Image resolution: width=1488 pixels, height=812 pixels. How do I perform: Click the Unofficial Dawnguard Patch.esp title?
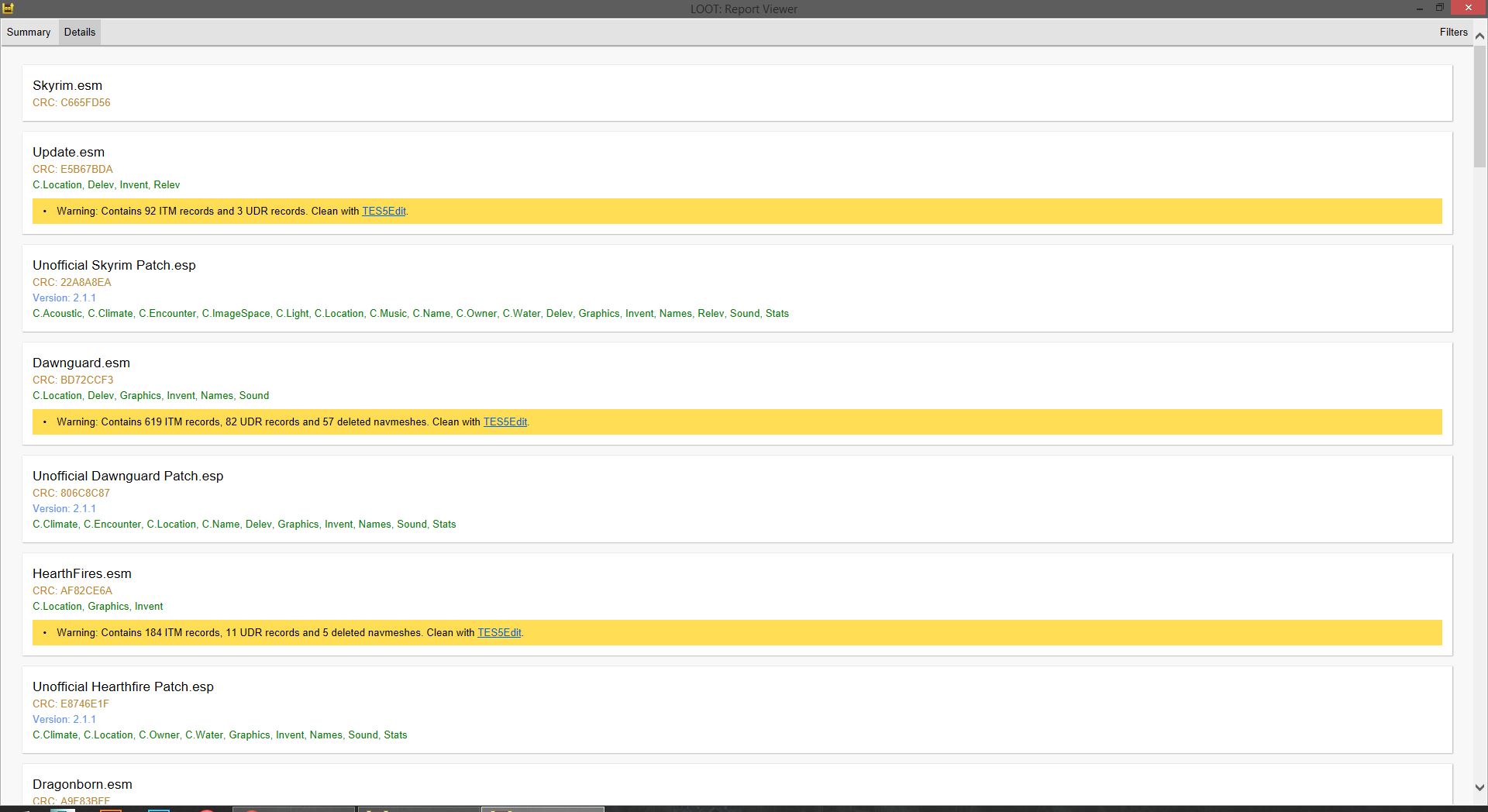(128, 476)
